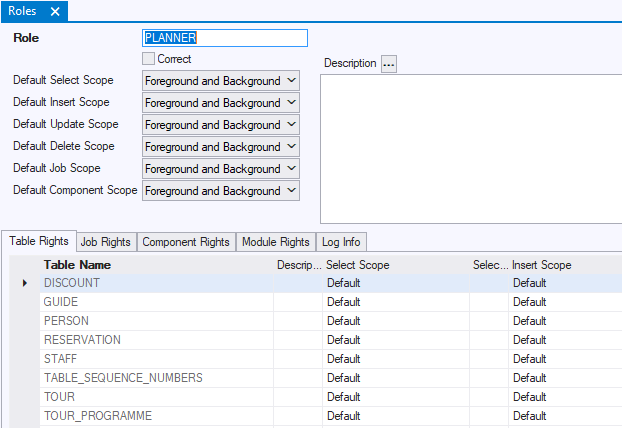Select the RESERVATION table row
Screen dimensions: 622x428
point(82,340)
